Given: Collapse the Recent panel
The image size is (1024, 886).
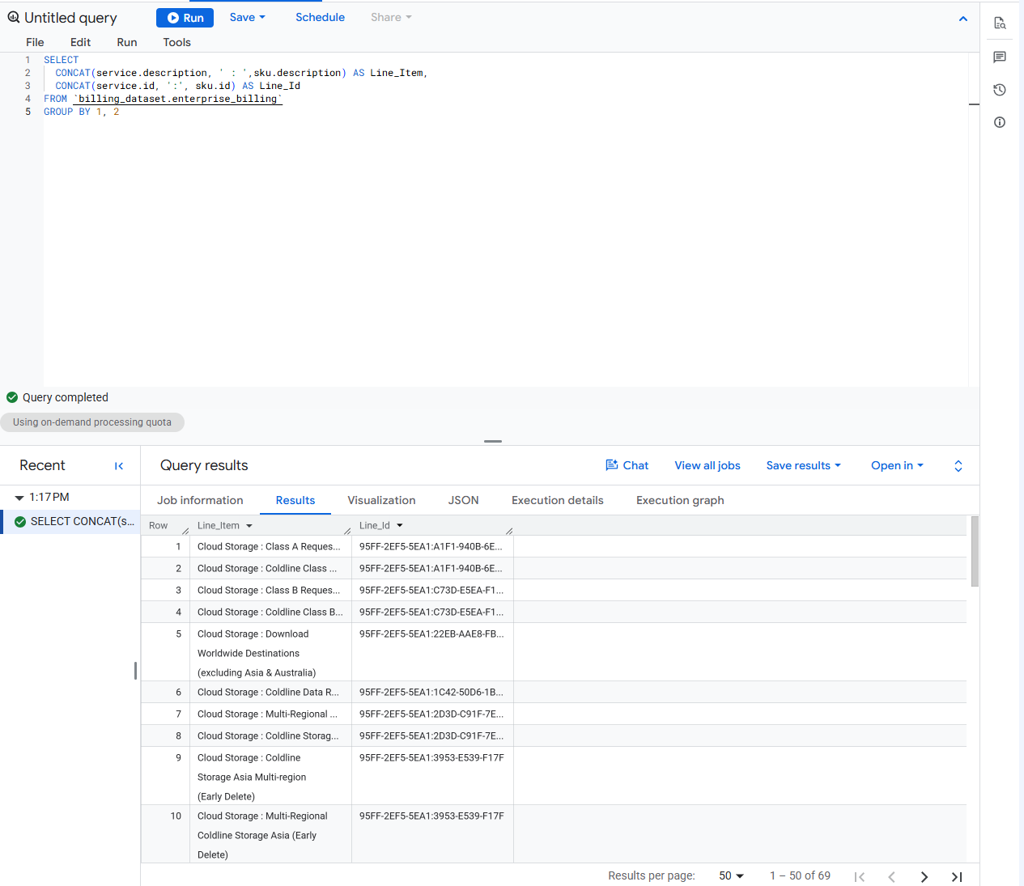Looking at the screenshot, I should pos(119,466).
